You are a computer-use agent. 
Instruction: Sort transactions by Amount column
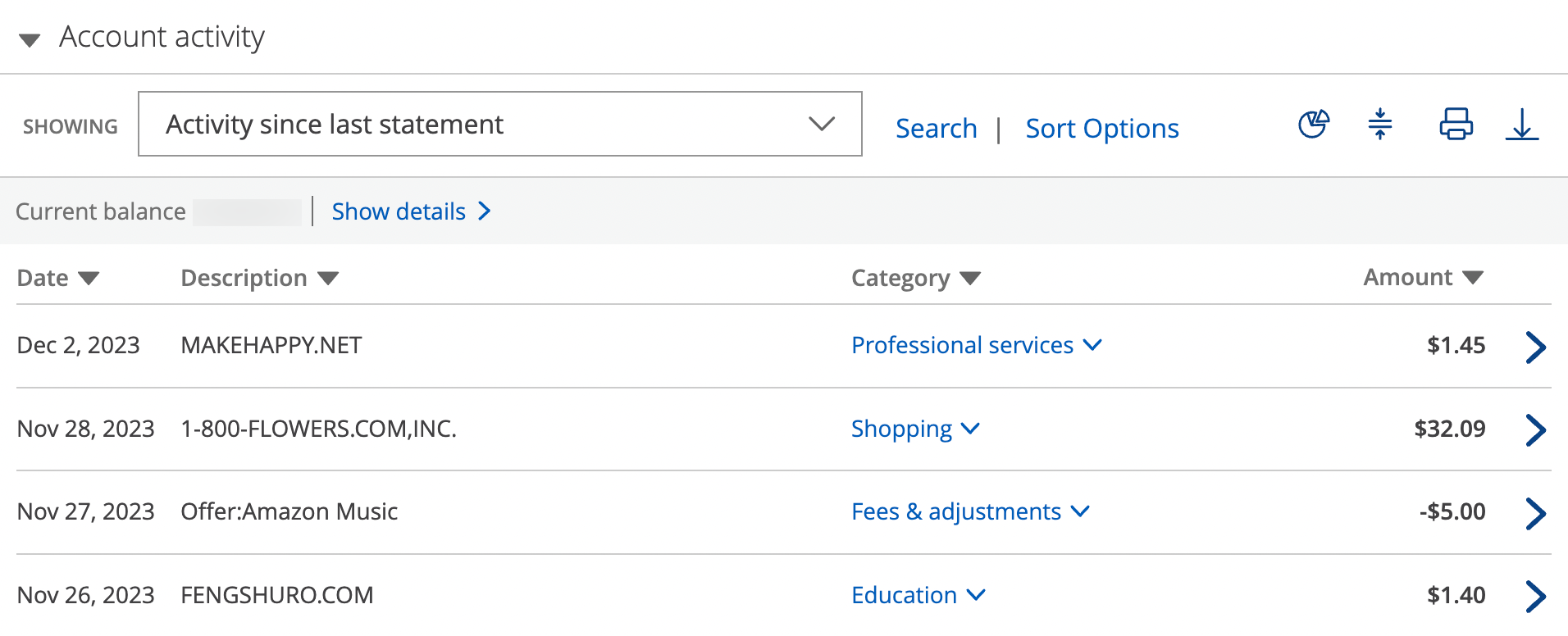point(1422,277)
